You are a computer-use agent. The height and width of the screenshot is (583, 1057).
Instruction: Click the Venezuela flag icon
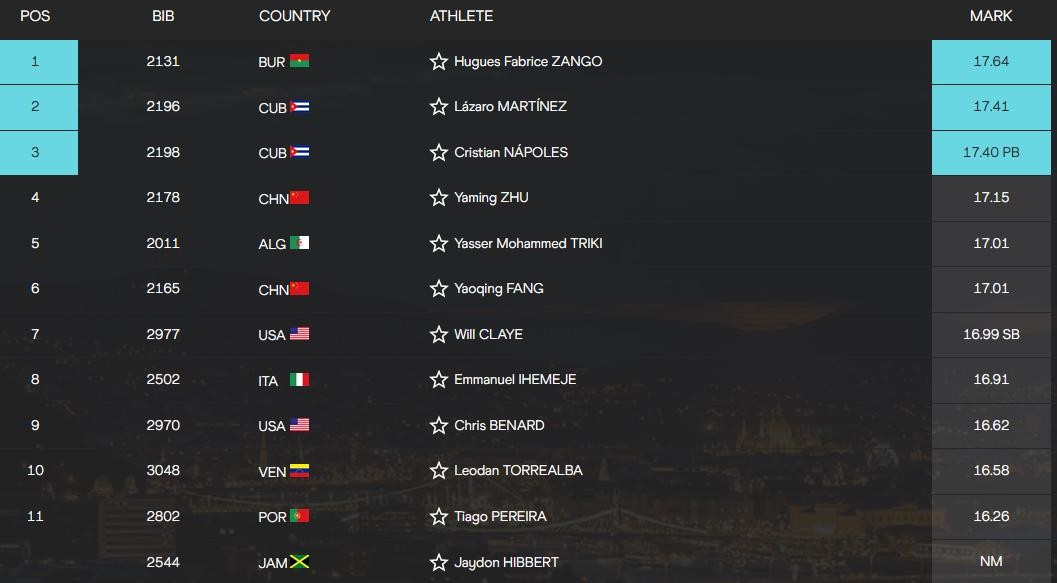pyautogui.click(x=299, y=471)
